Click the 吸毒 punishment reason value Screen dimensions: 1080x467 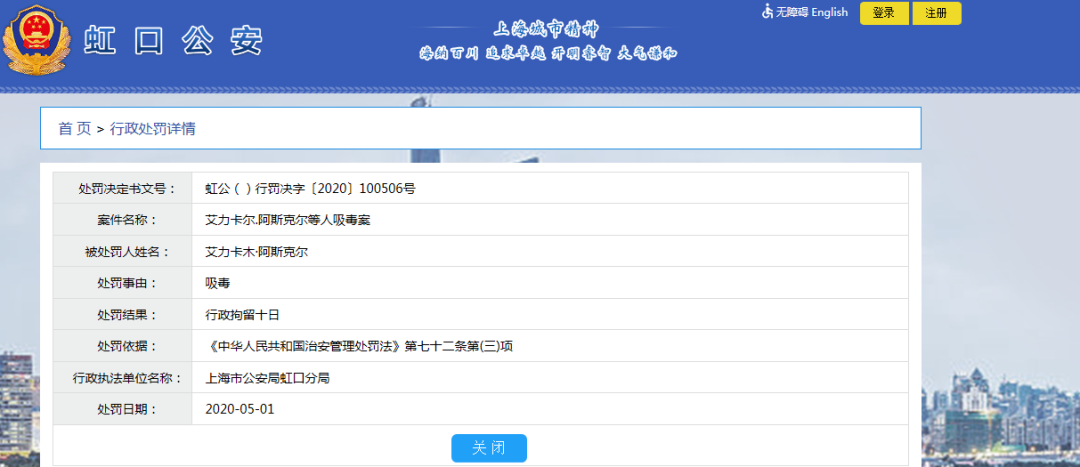click(218, 283)
